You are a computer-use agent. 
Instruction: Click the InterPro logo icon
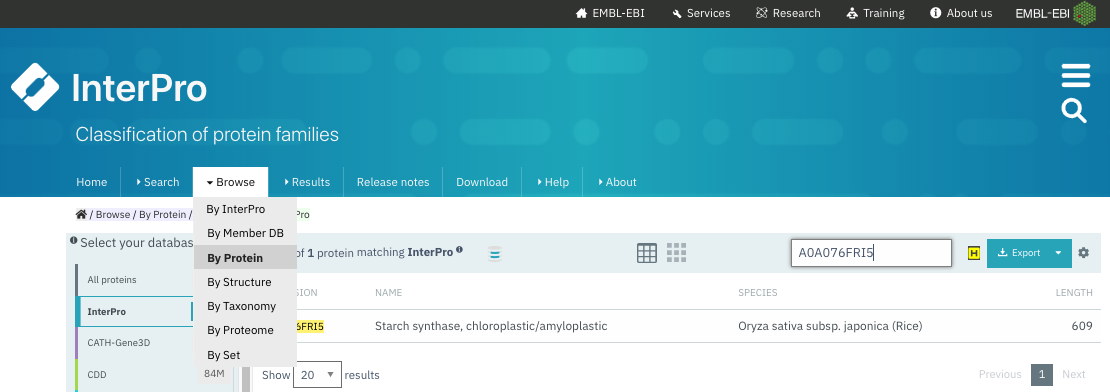(35, 87)
